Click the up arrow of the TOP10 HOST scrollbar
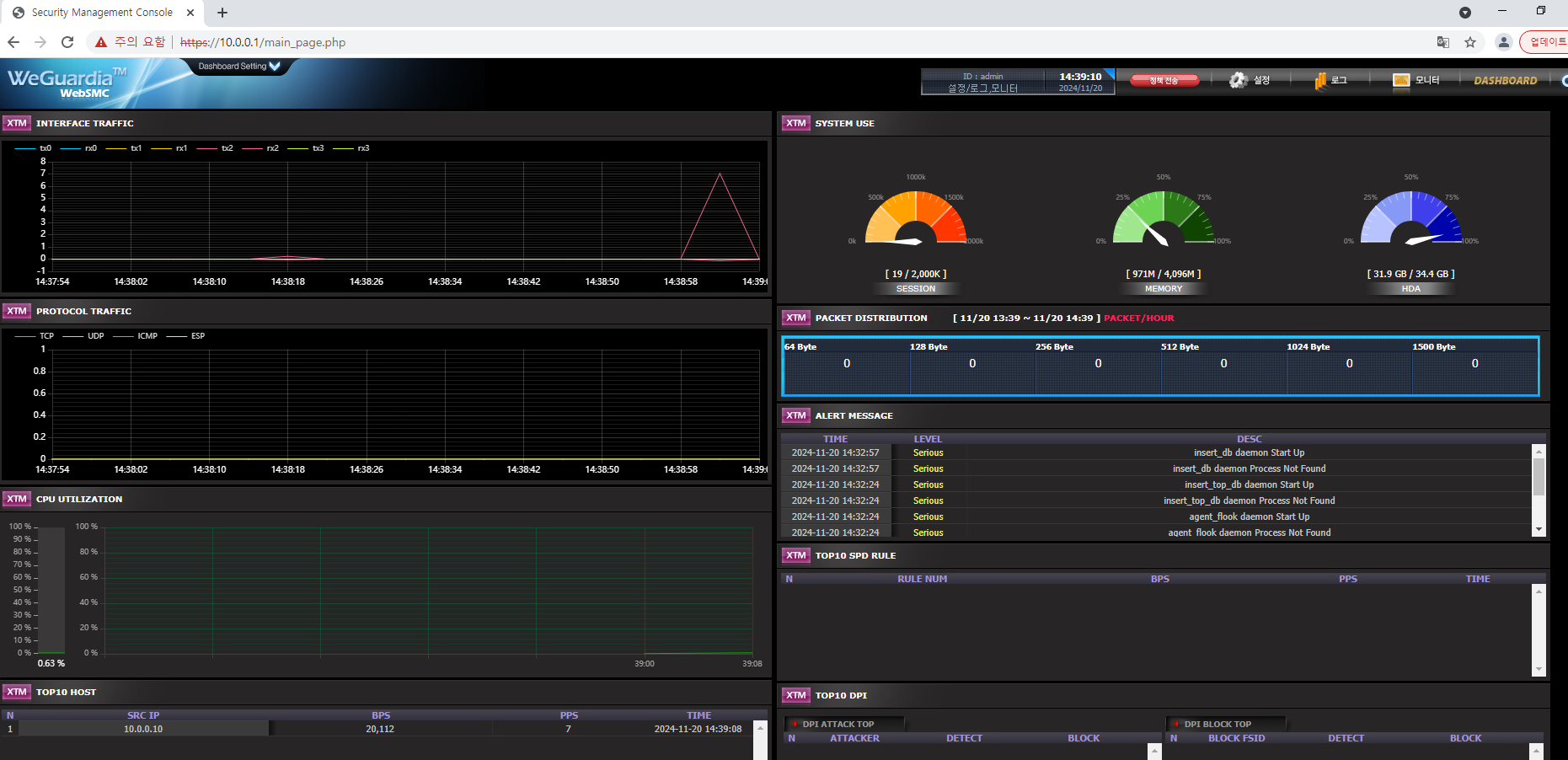 pyautogui.click(x=760, y=728)
